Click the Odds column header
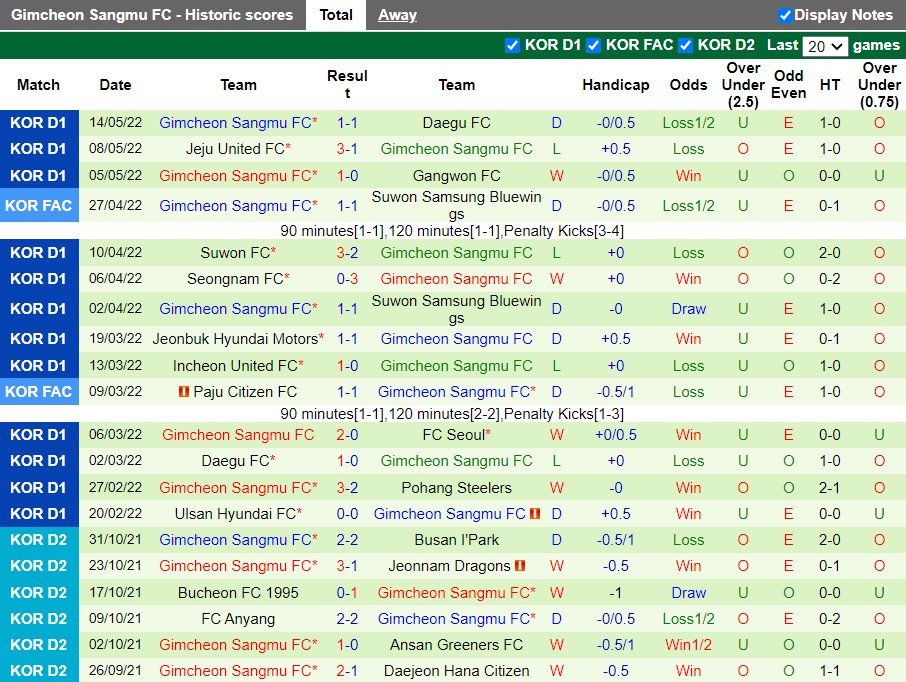This screenshot has height=682, width=906. click(x=688, y=85)
